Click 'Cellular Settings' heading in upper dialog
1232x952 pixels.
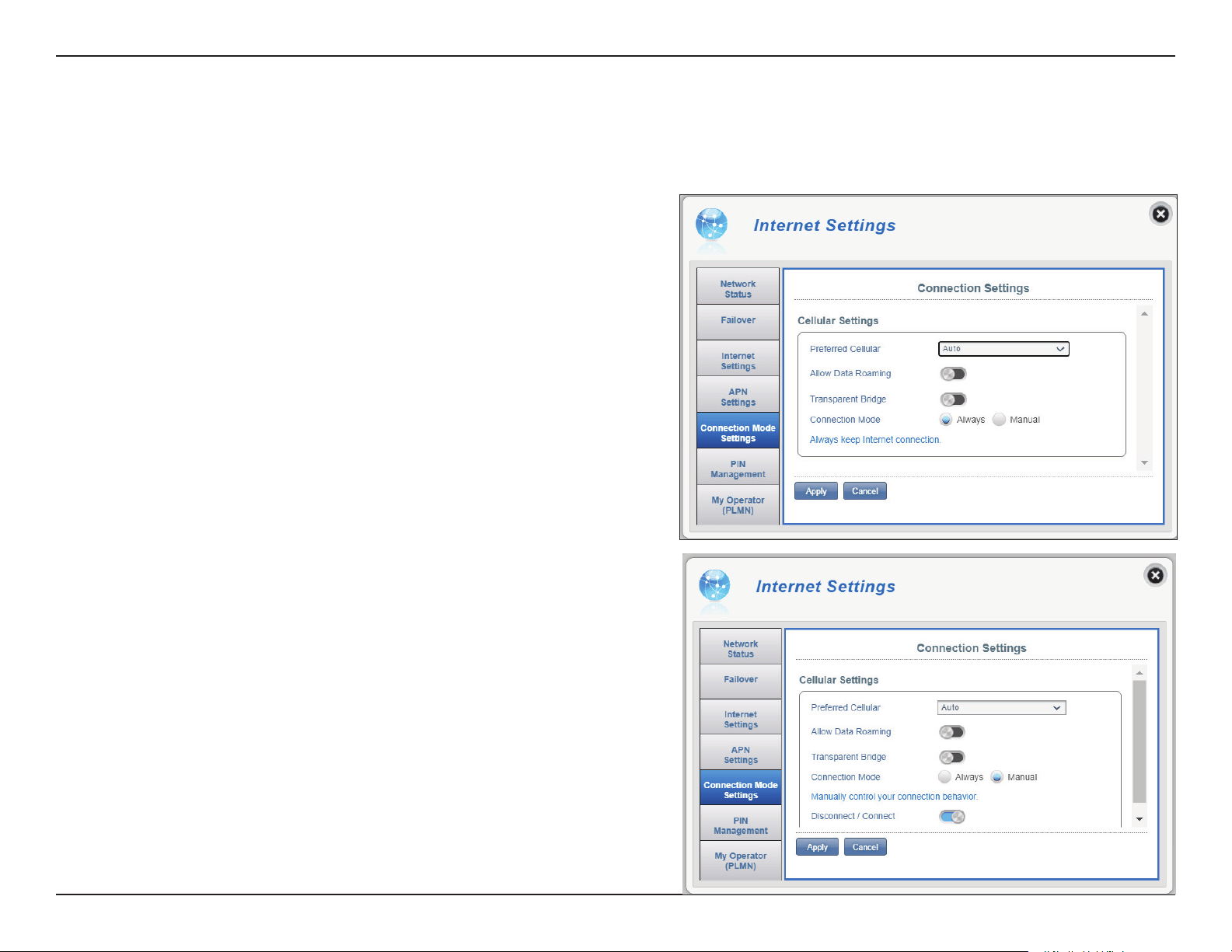(838, 321)
